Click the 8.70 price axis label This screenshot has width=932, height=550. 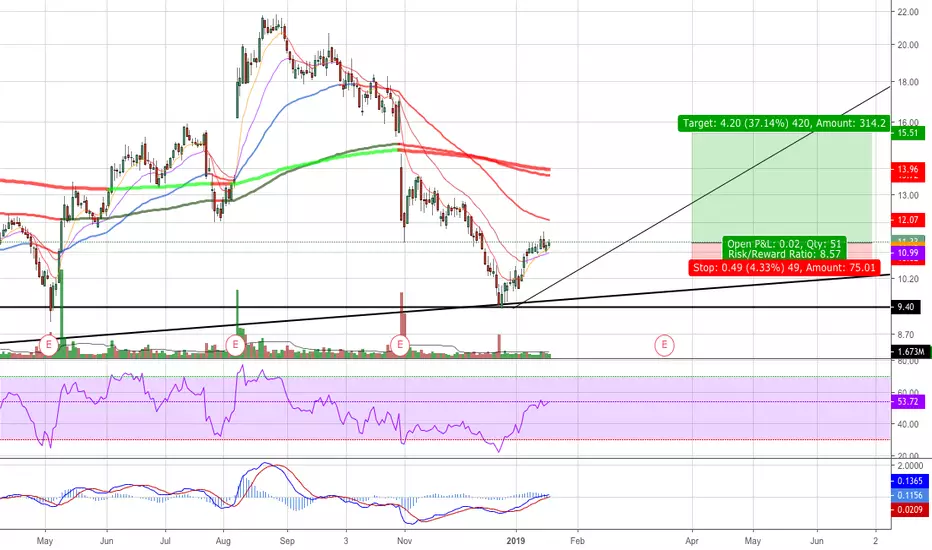tap(906, 335)
